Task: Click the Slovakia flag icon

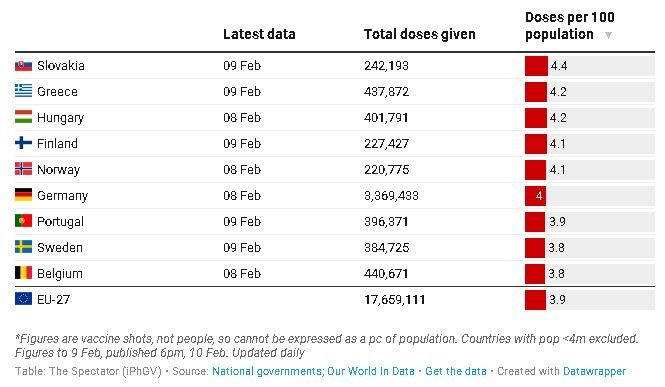Action: (23, 66)
